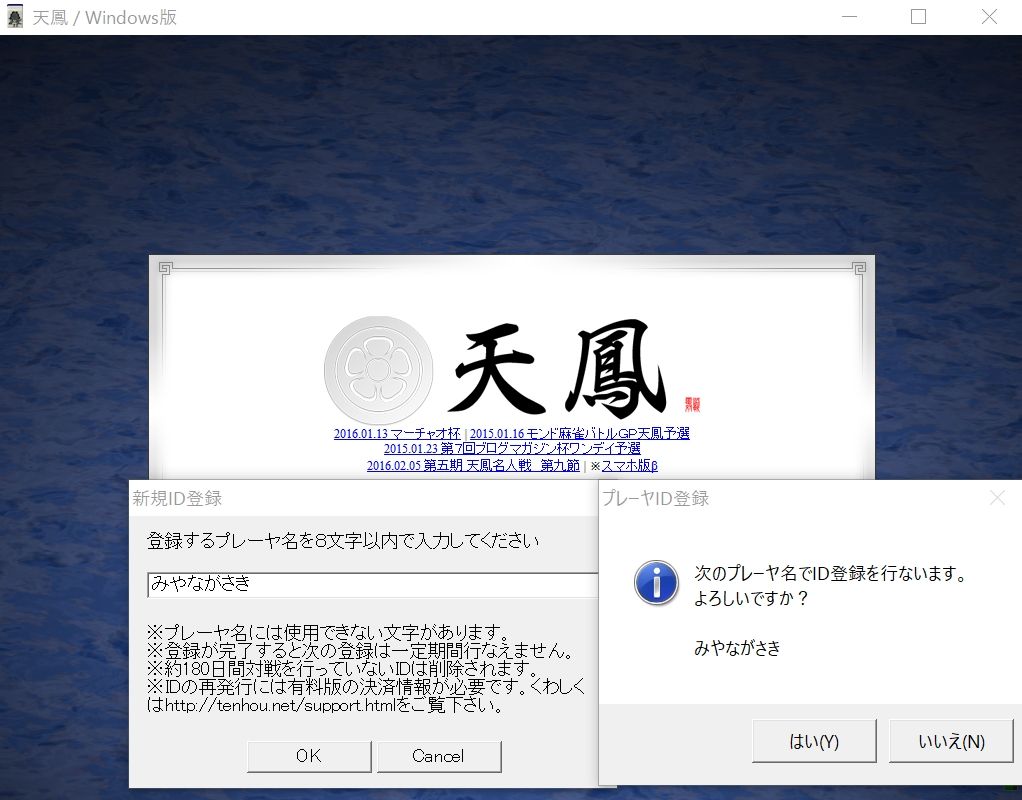Close the プレーヤID登録 confirmation dialog
The image size is (1022, 800).
click(x=997, y=499)
